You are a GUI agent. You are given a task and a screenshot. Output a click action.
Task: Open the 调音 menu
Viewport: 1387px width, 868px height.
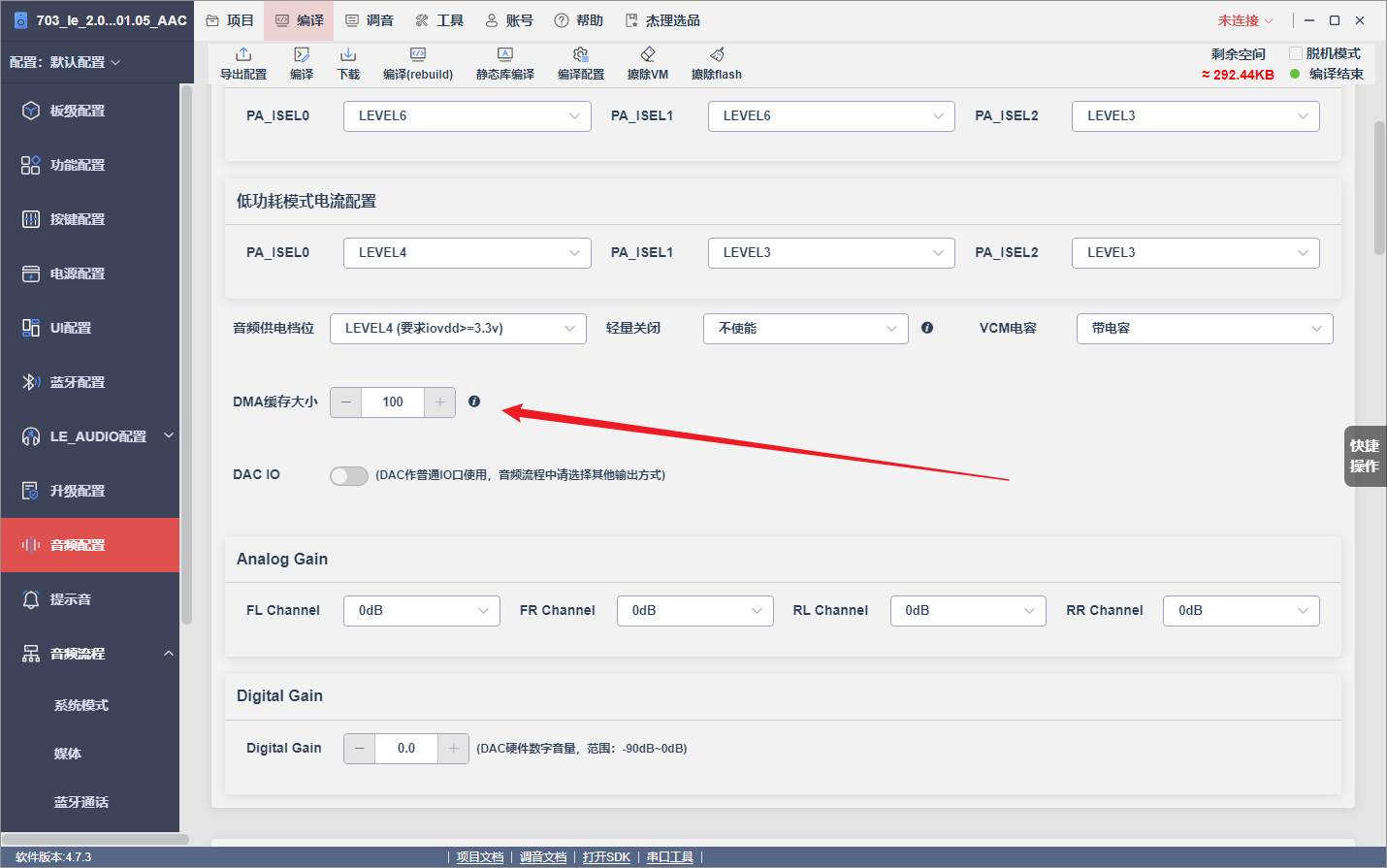[370, 20]
